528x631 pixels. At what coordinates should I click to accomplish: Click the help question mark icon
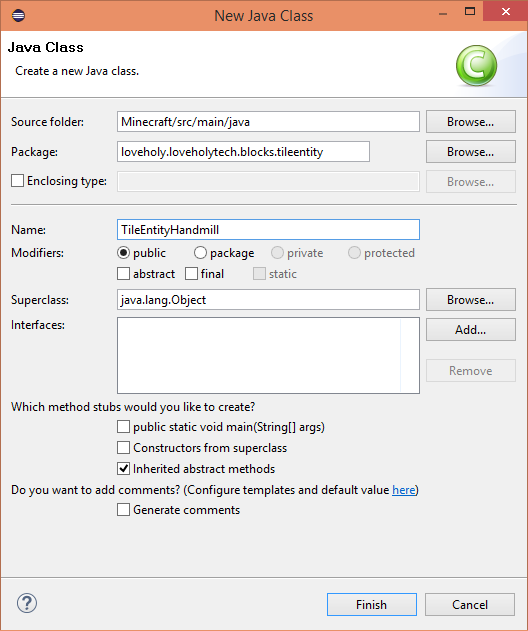point(27,603)
